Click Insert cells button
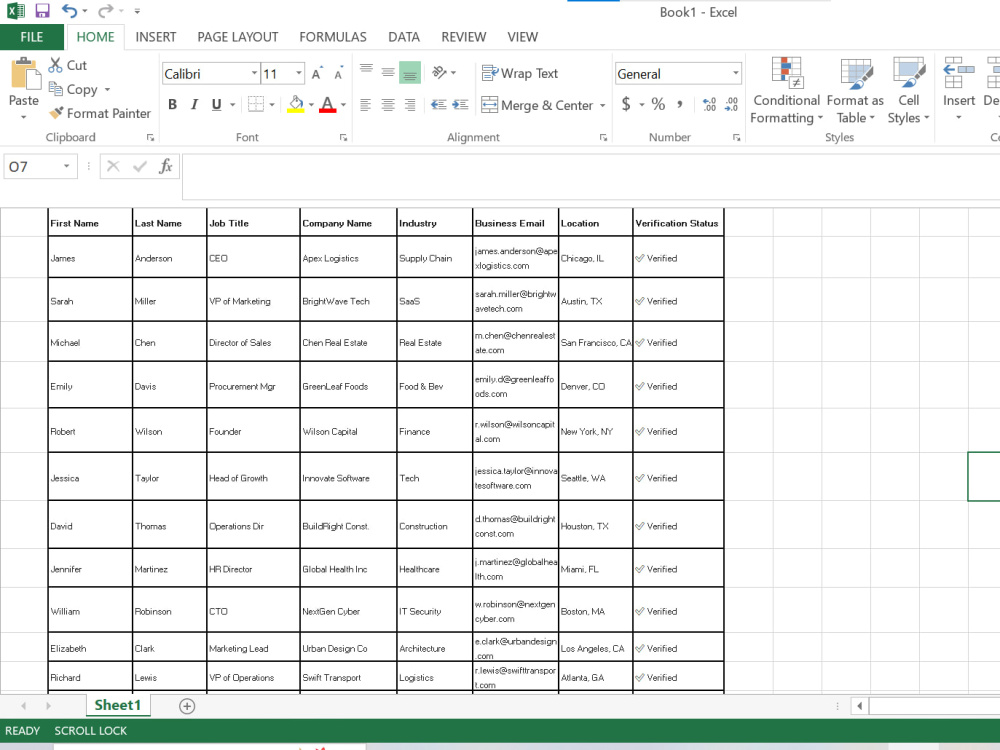Image resolution: width=1000 pixels, height=750 pixels. coord(959,89)
